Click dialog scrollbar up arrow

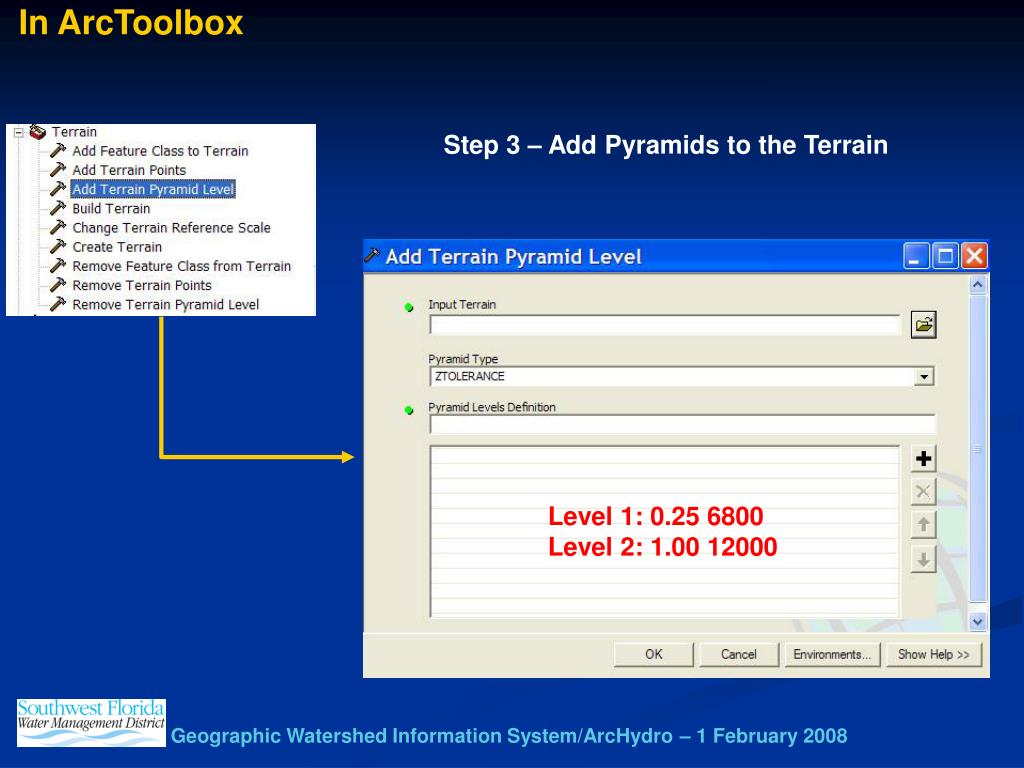pos(978,285)
